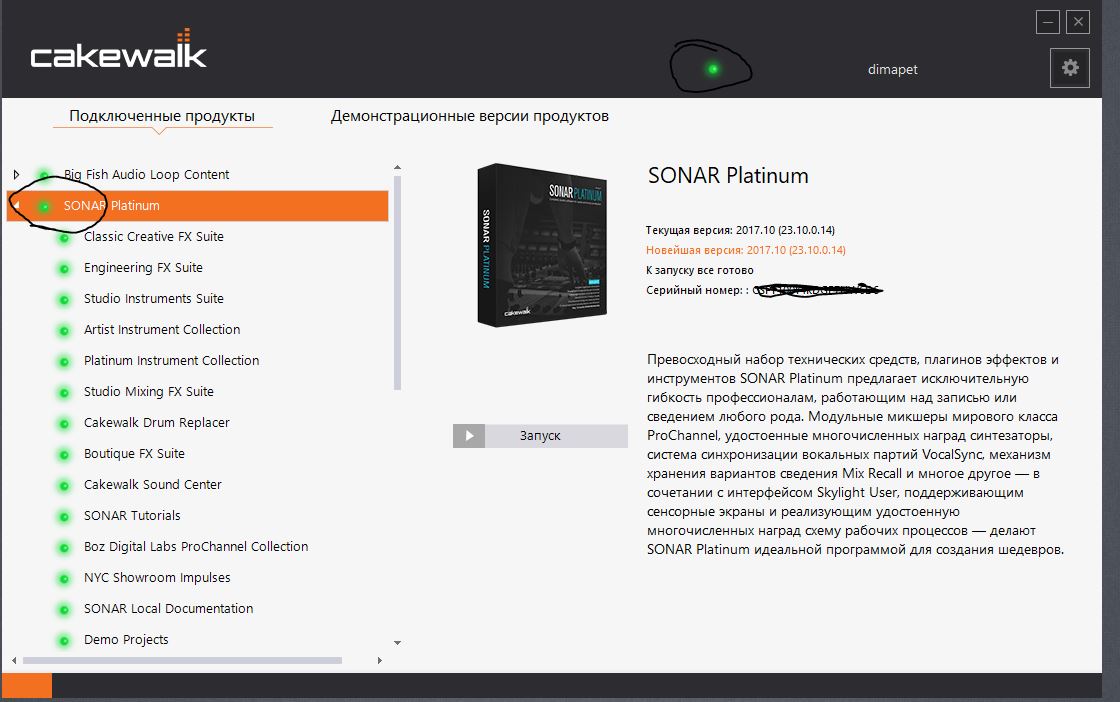This screenshot has height=702, width=1120.
Task: Click the horizontal scrollbar left arrow
Action: (x=14, y=661)
